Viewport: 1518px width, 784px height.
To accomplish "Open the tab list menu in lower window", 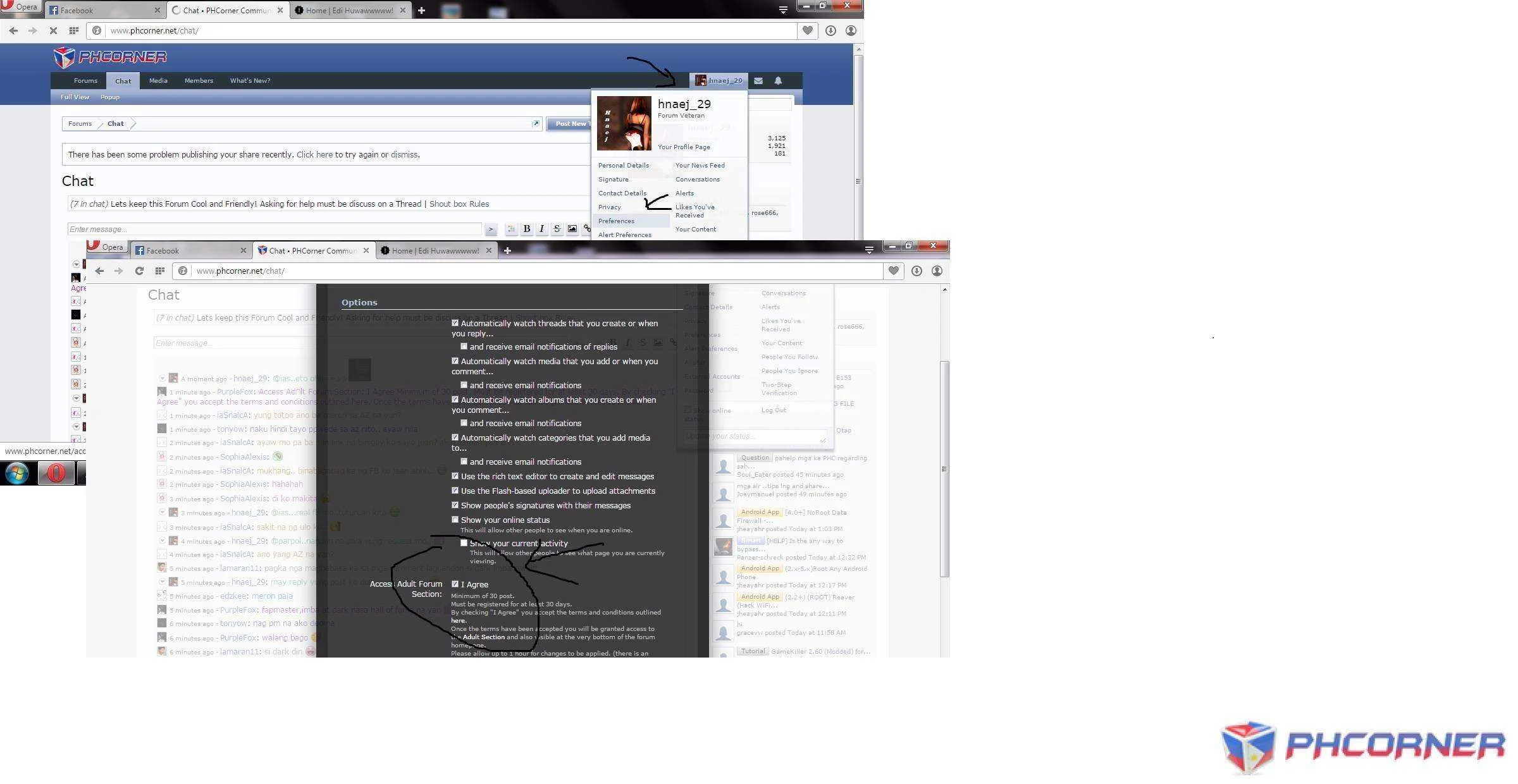I will pos(869,250).
